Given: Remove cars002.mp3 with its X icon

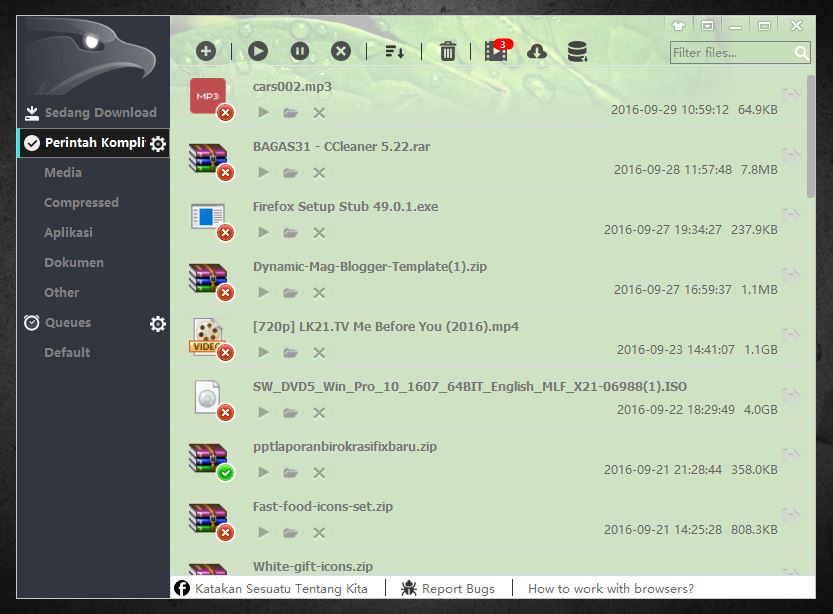Looking at the screenshot, I should 319,113.
